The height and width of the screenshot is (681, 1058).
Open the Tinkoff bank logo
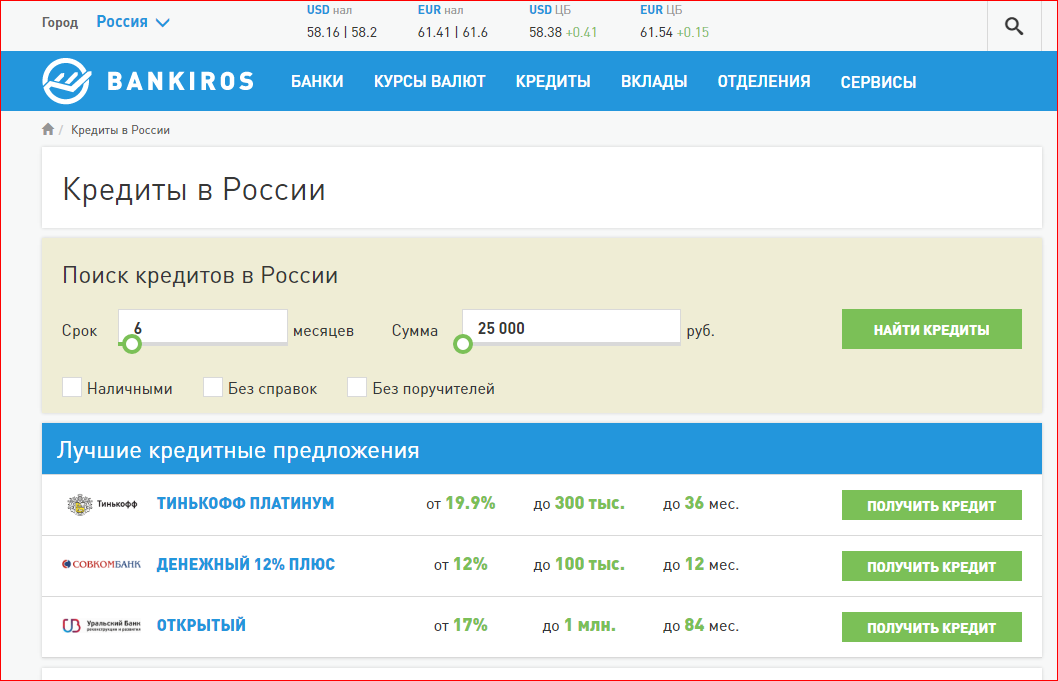102,504
